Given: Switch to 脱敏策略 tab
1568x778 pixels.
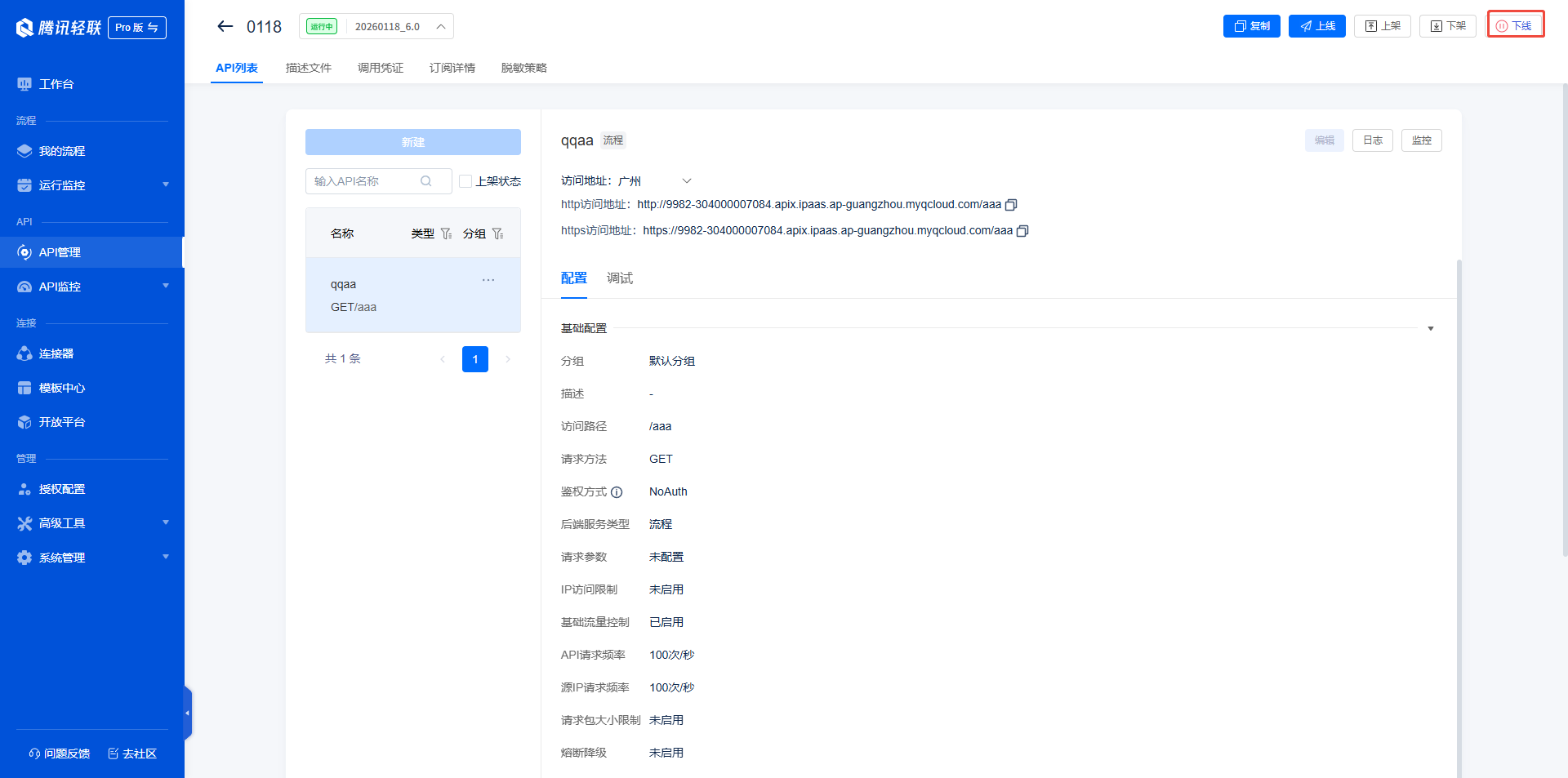Looking at the screenshot, I should pos(524,68).
